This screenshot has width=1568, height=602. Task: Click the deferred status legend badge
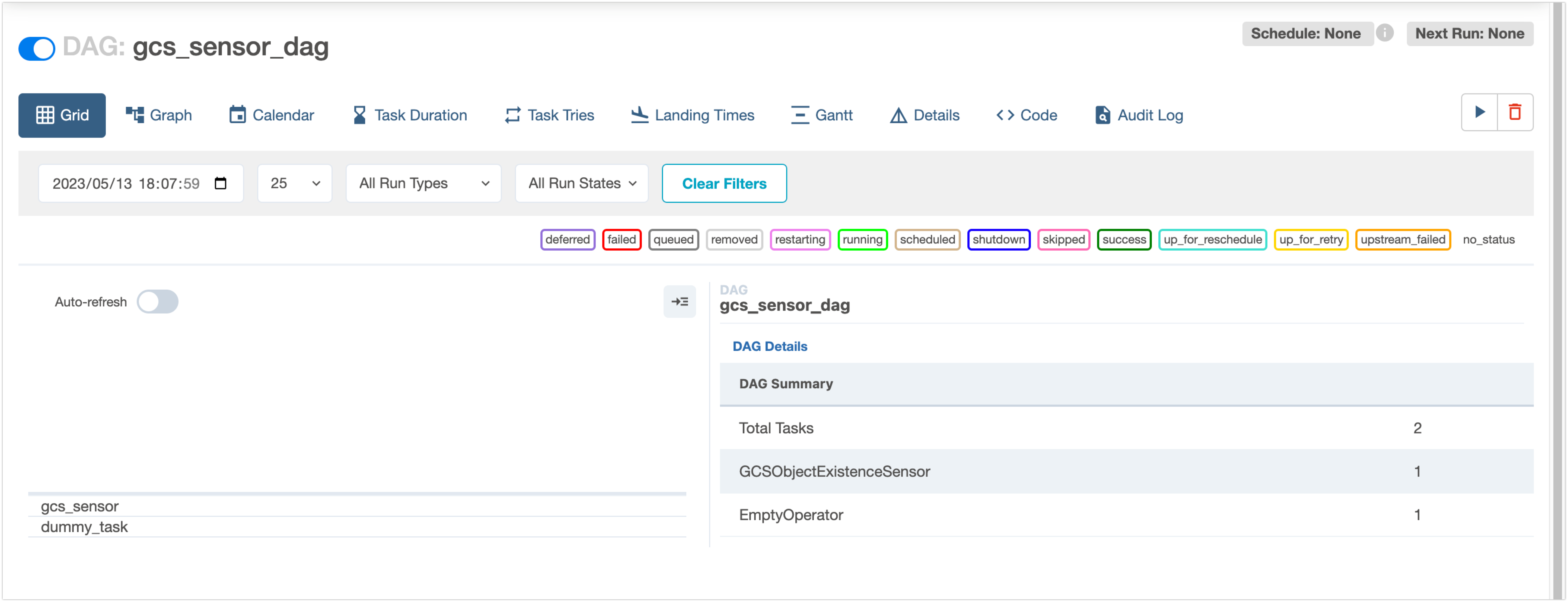coord(567,240)
